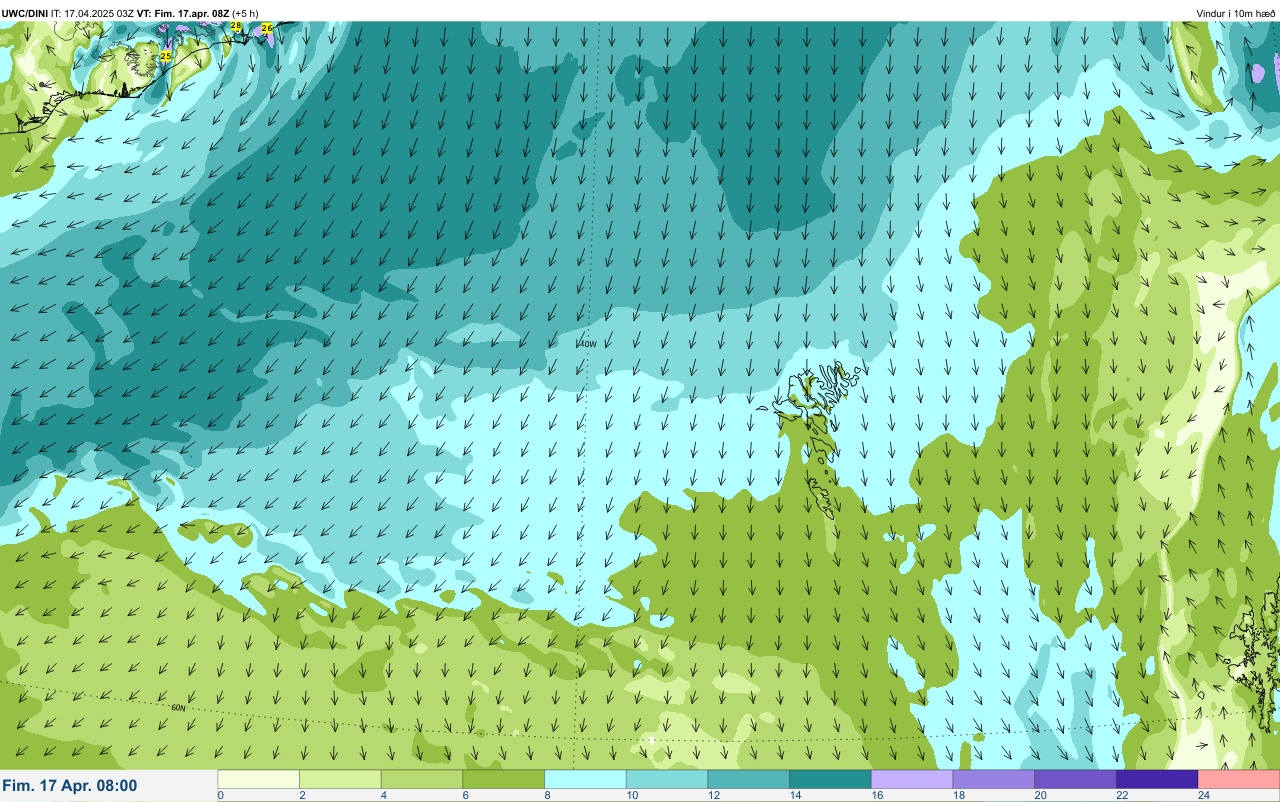
Task: Select the 22–24 m/s dark indigo legend swatch
Action: tap(1157, 779)
